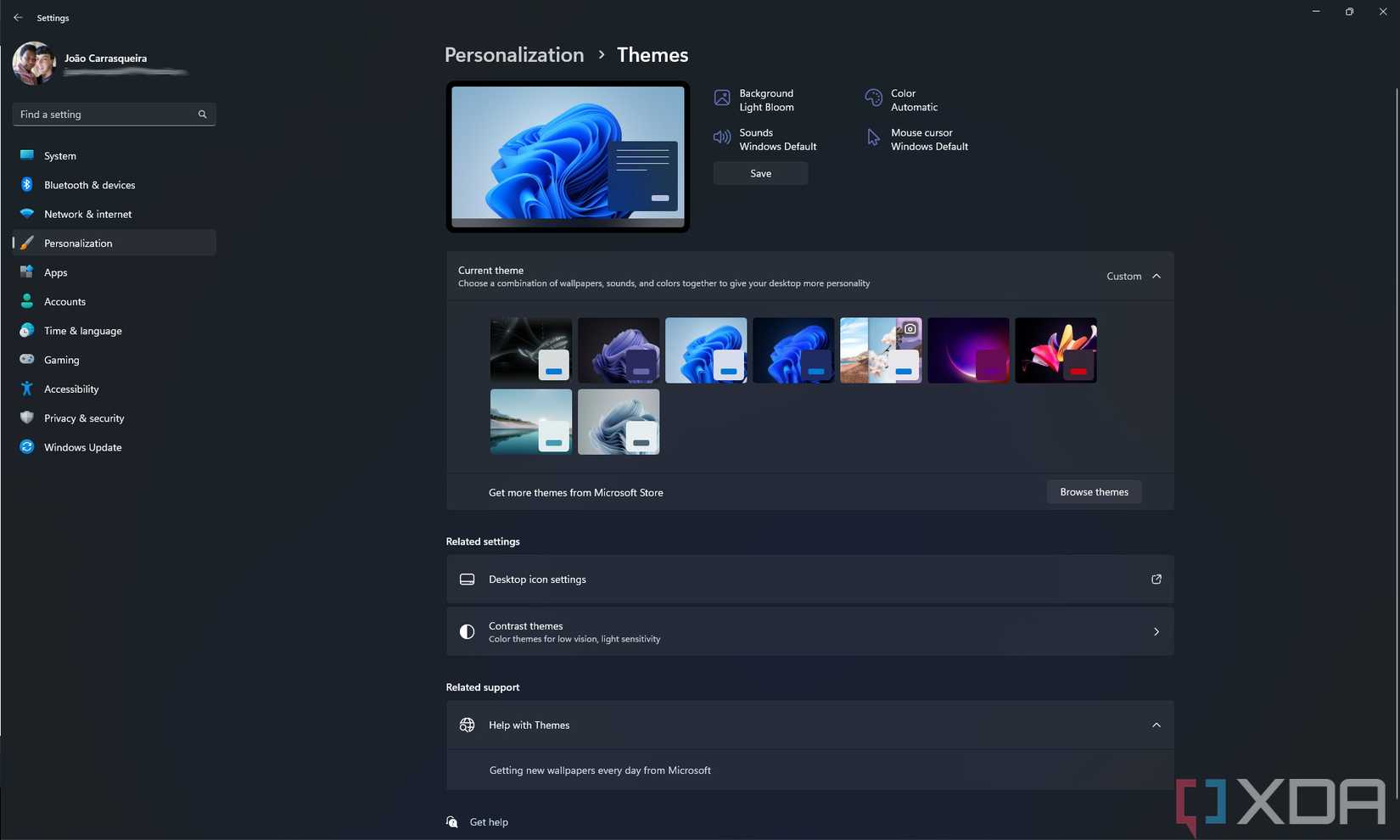This screenshot has width=1400, height=840.
Task: Click the Contrast themes half-circle icon
Action: point(467,631)
